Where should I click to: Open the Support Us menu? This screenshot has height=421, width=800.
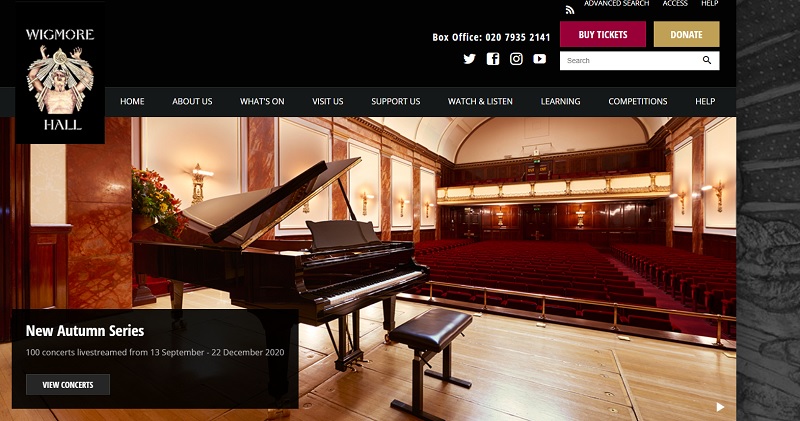396,102
